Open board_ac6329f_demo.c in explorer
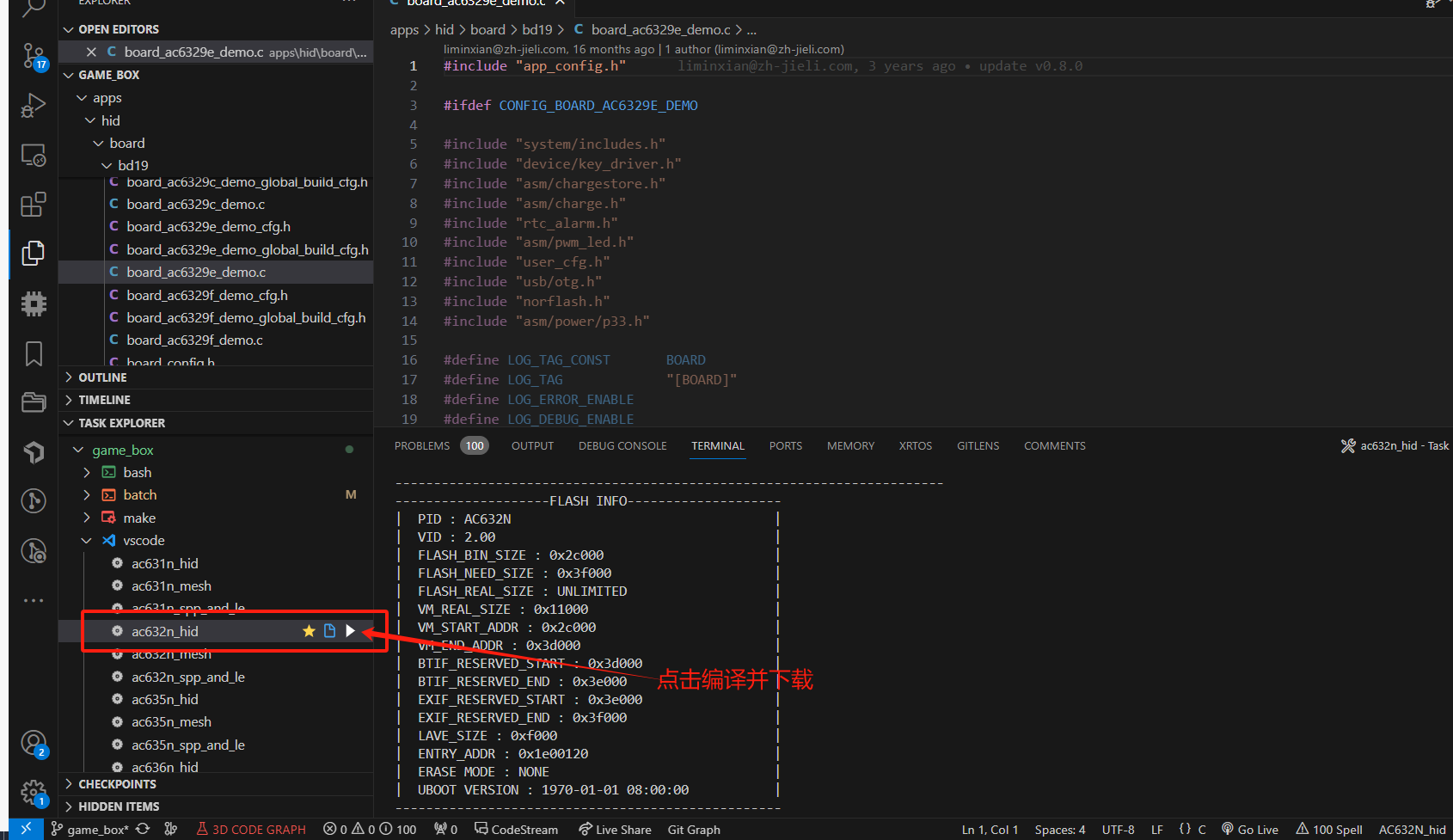Screen dimensions: 1453x840 coord(194,340)
